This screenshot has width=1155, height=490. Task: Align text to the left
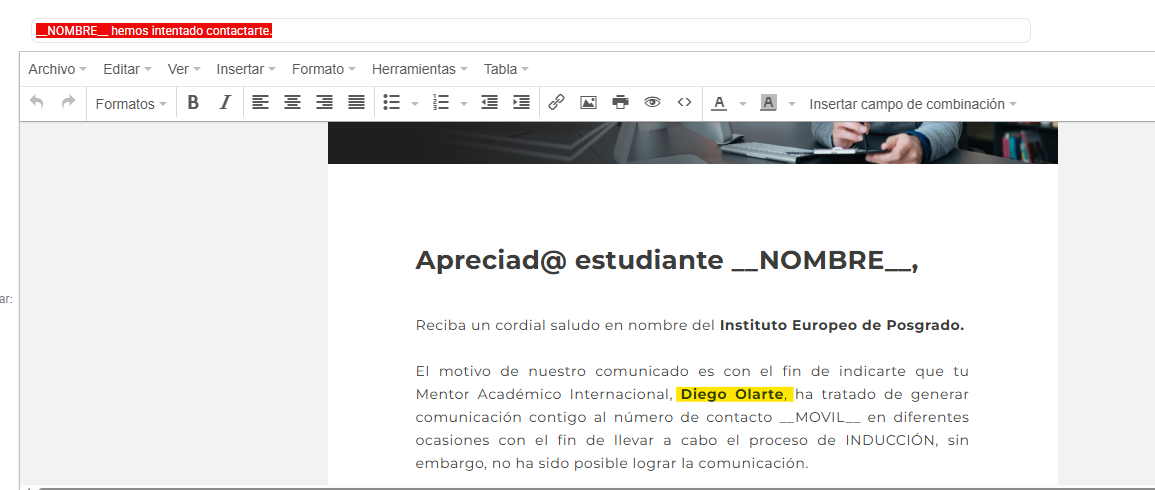click(260, 103)
